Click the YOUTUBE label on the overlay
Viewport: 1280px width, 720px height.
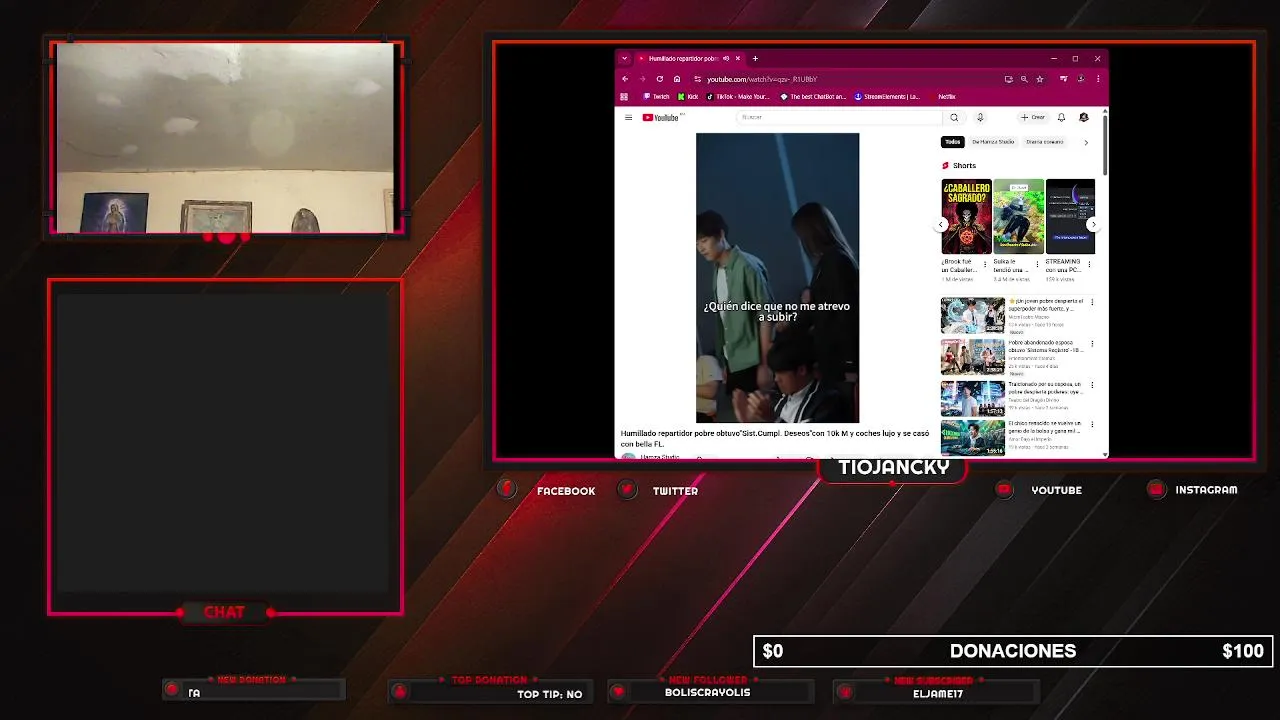click(x=1056, y=490)
